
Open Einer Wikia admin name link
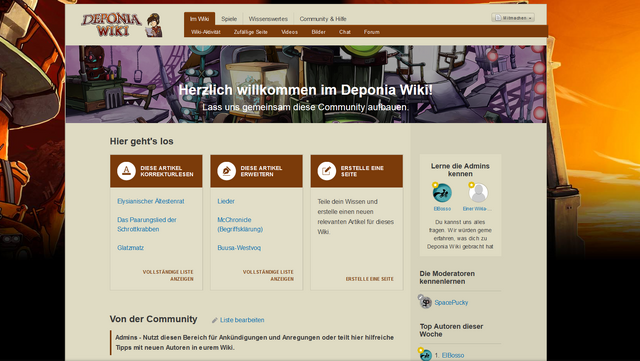[x=477, y=209]
